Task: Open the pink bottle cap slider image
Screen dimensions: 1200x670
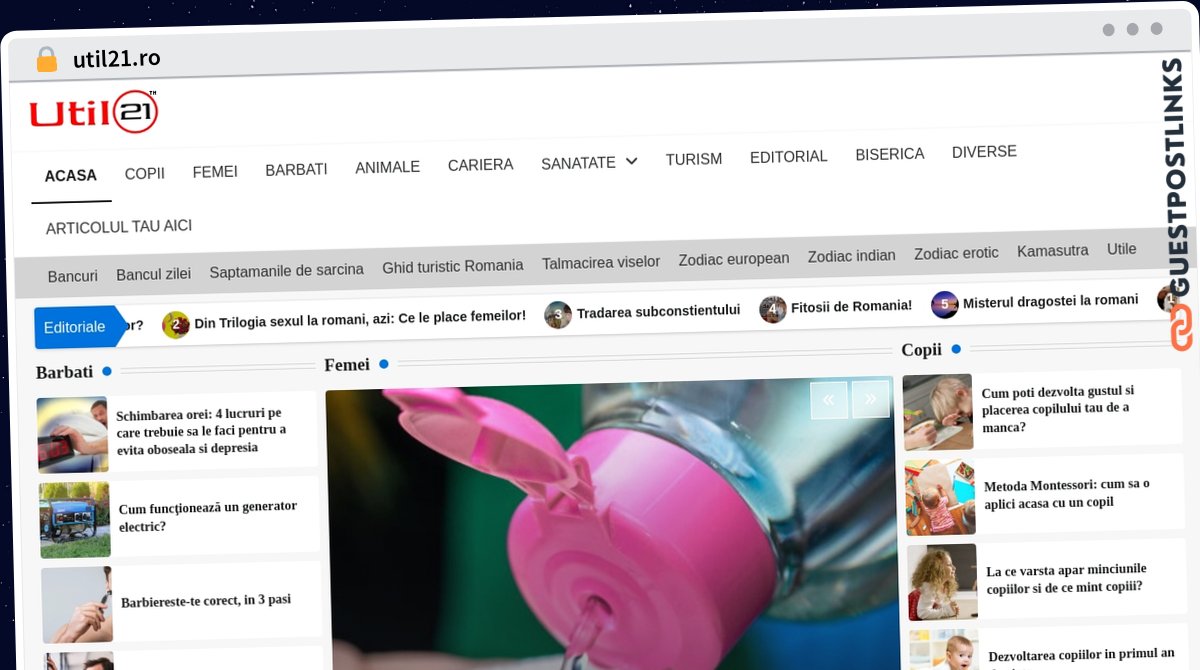Action: pyautogui.click(x=612, y=525)
